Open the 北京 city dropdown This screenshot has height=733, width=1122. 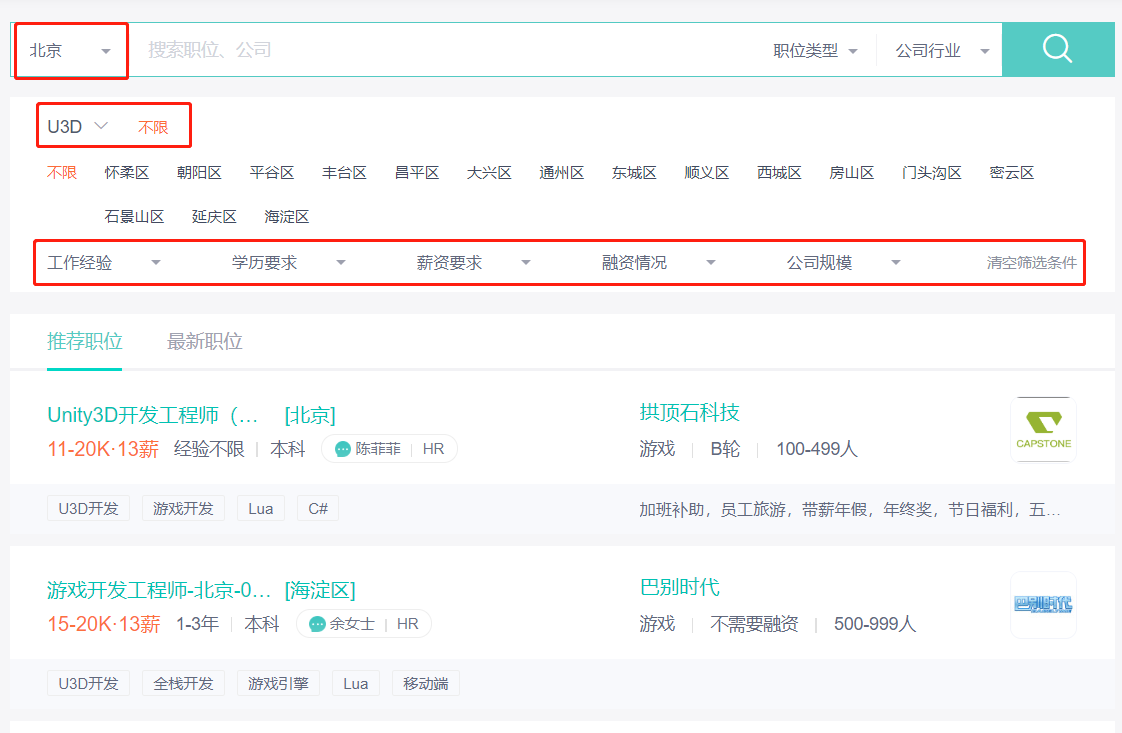tap(70, 49)
